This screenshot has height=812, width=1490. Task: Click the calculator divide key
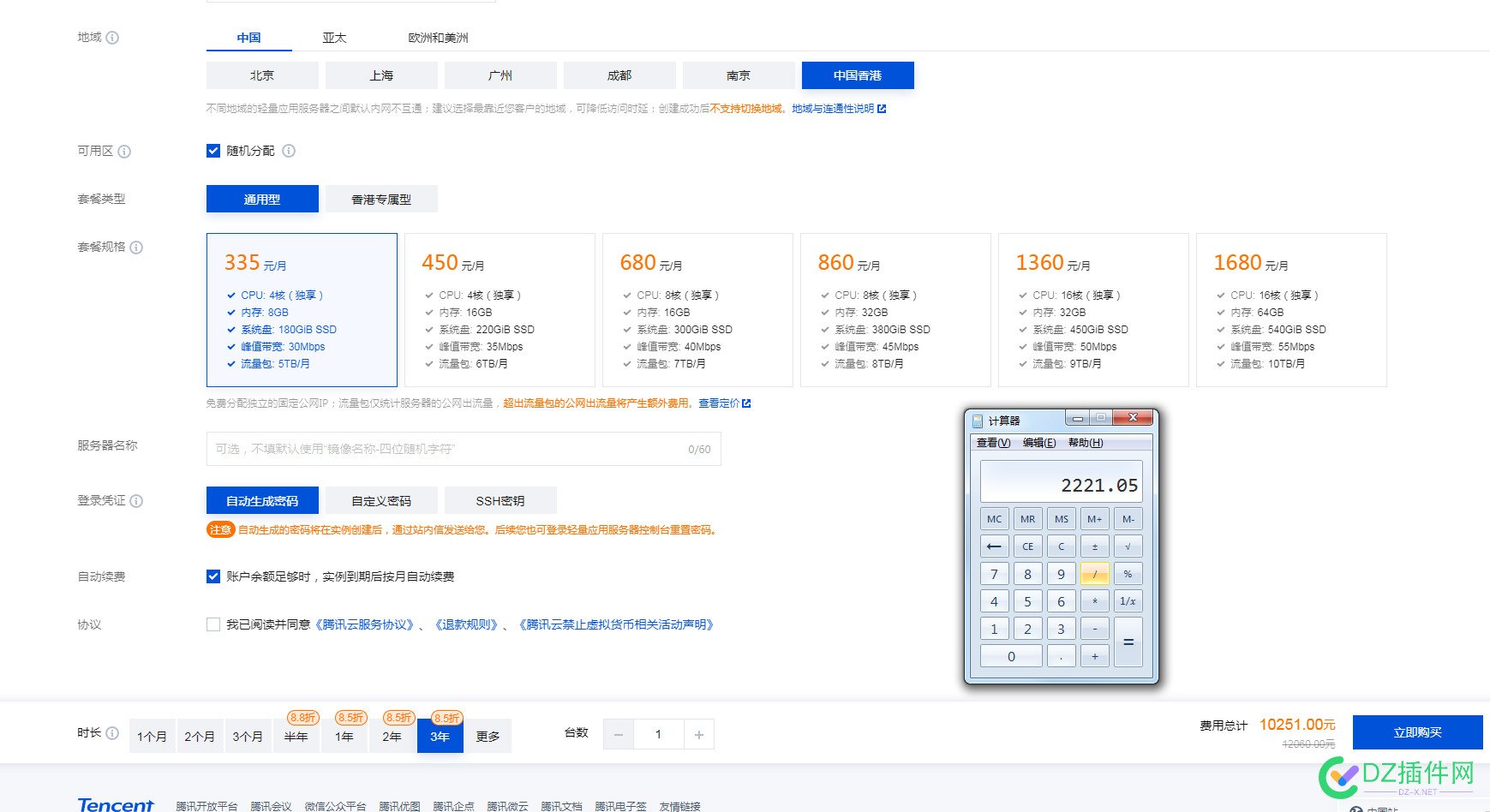(1094, 574)
